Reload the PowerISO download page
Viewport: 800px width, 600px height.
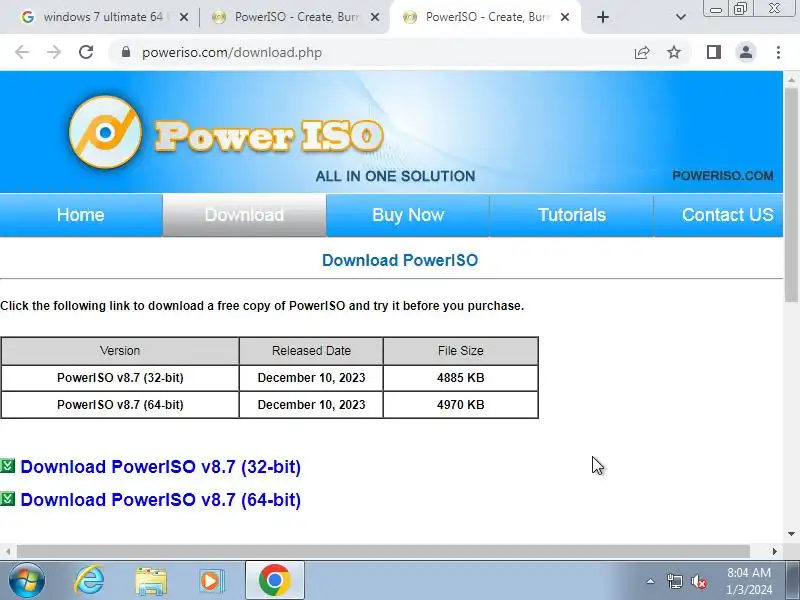point(86,52)
